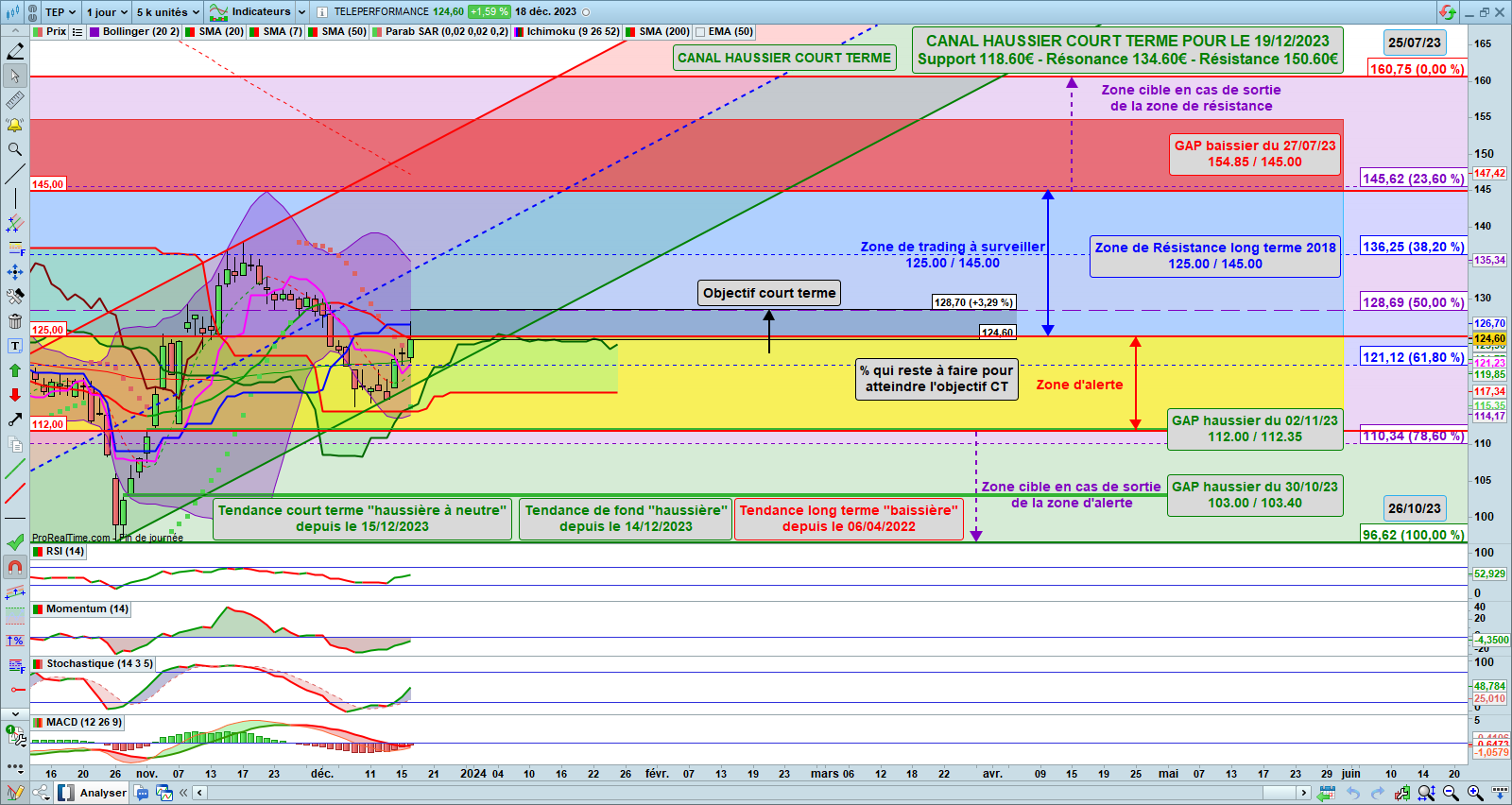This screenshot has width=1512, height=805.
Task: Create an alert with the bell icon
Action: [15, 125]
